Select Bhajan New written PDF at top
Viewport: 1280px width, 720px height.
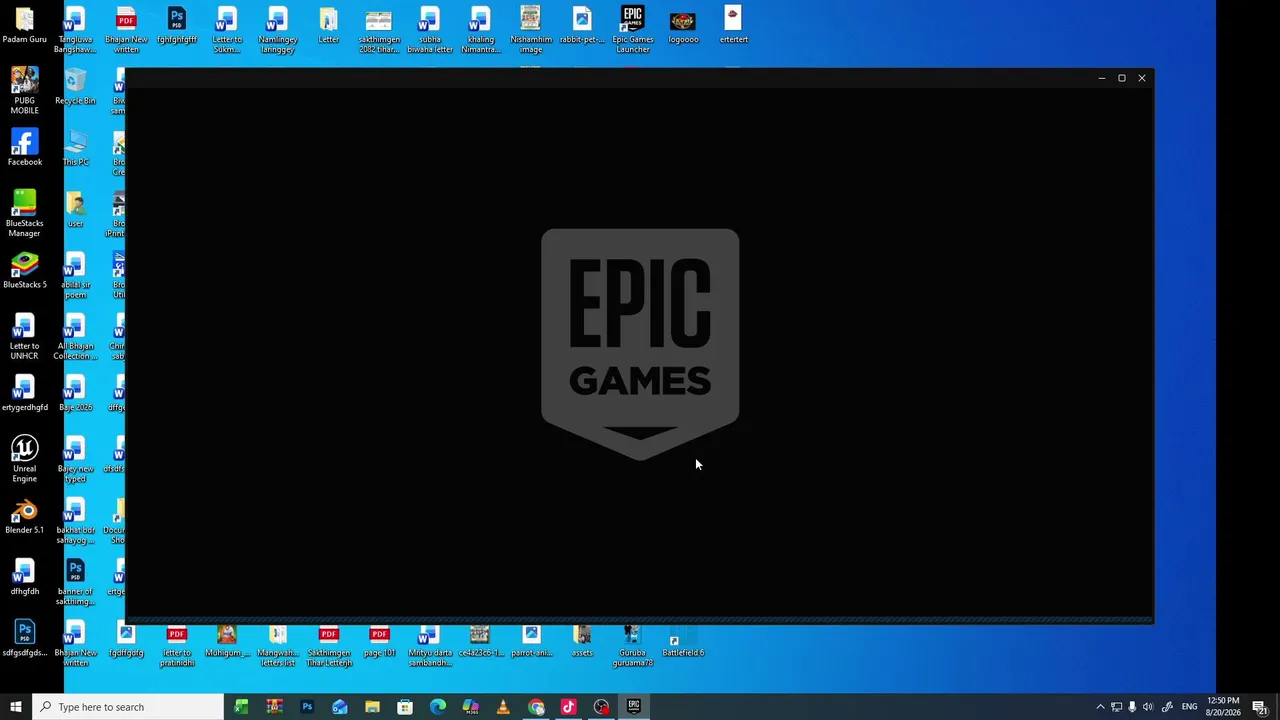click(x=126, y=30)
